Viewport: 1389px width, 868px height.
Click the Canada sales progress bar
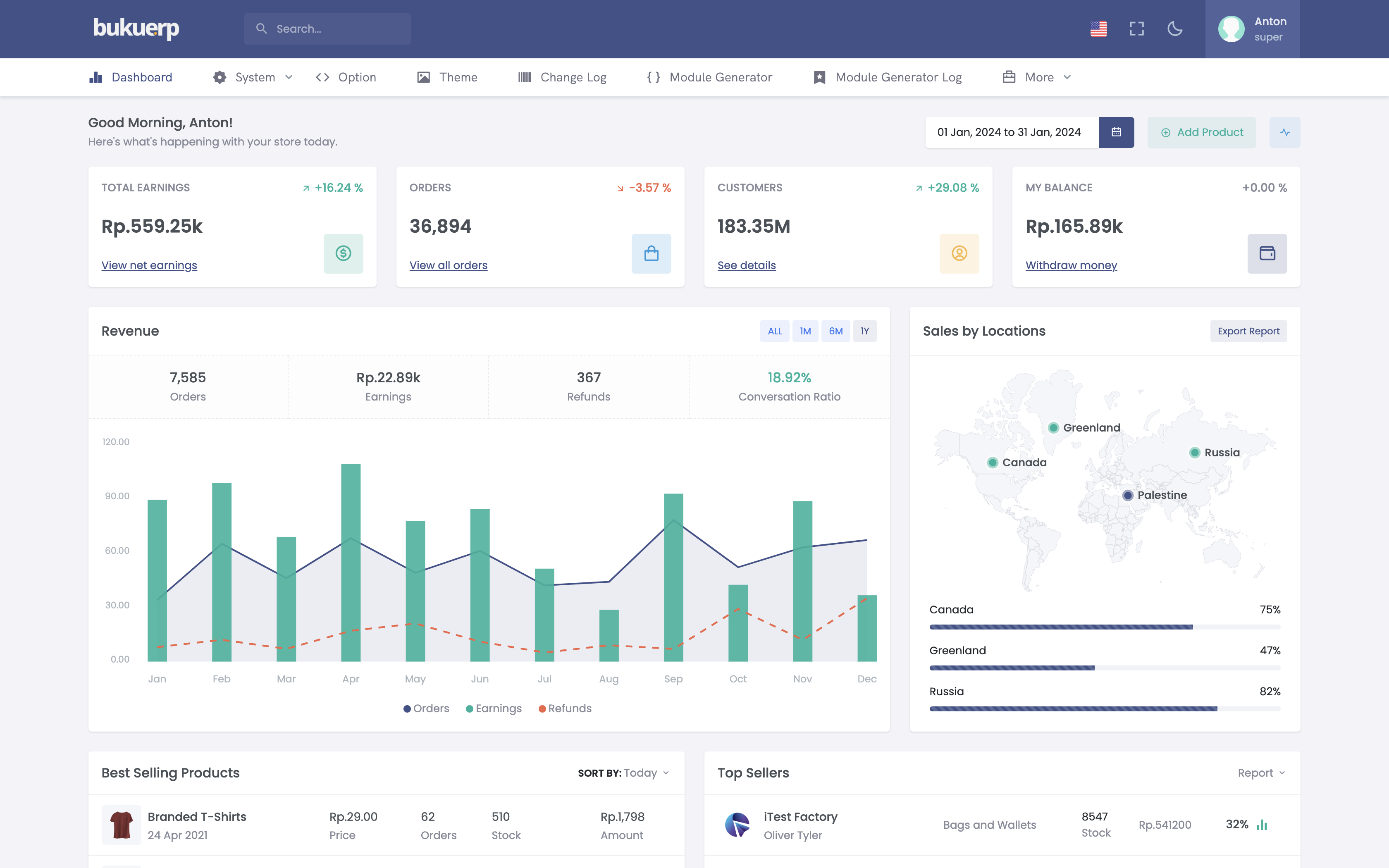(x=1104, y=627)
